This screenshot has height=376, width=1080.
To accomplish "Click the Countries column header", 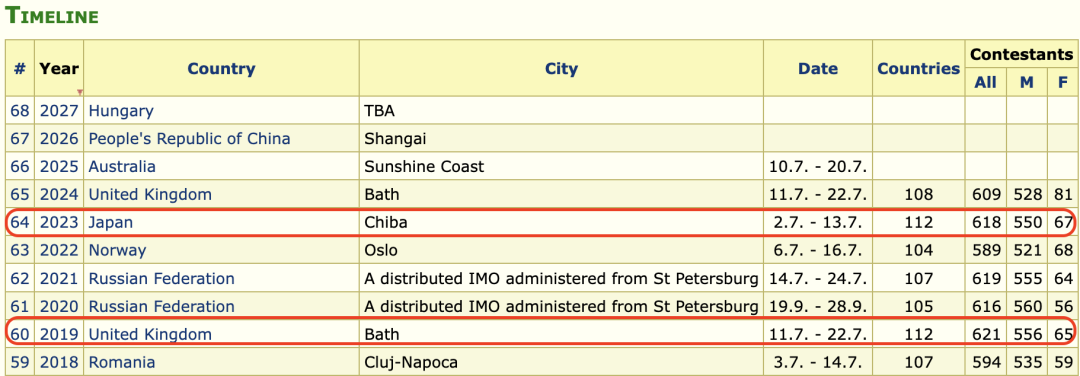I will click(x=918, y=69).
